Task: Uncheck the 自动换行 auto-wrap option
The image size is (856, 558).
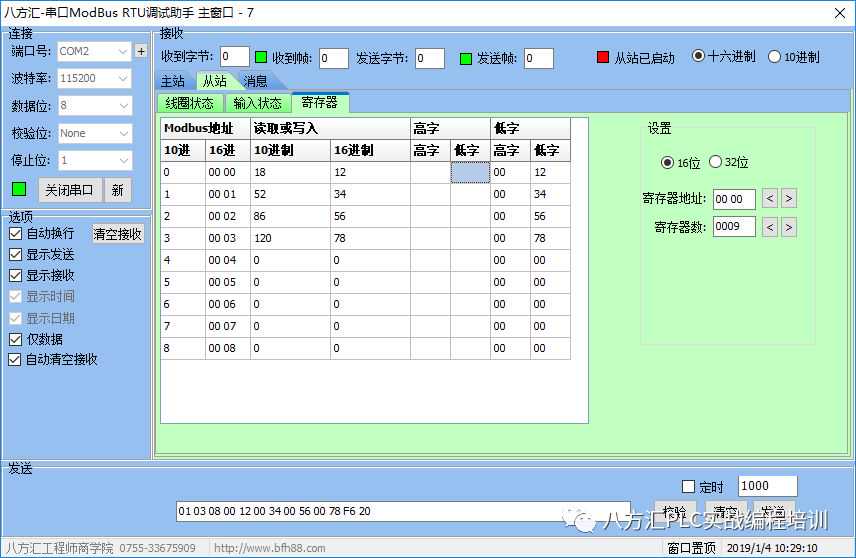Action: pyautogui.click(x=16, y=233)
